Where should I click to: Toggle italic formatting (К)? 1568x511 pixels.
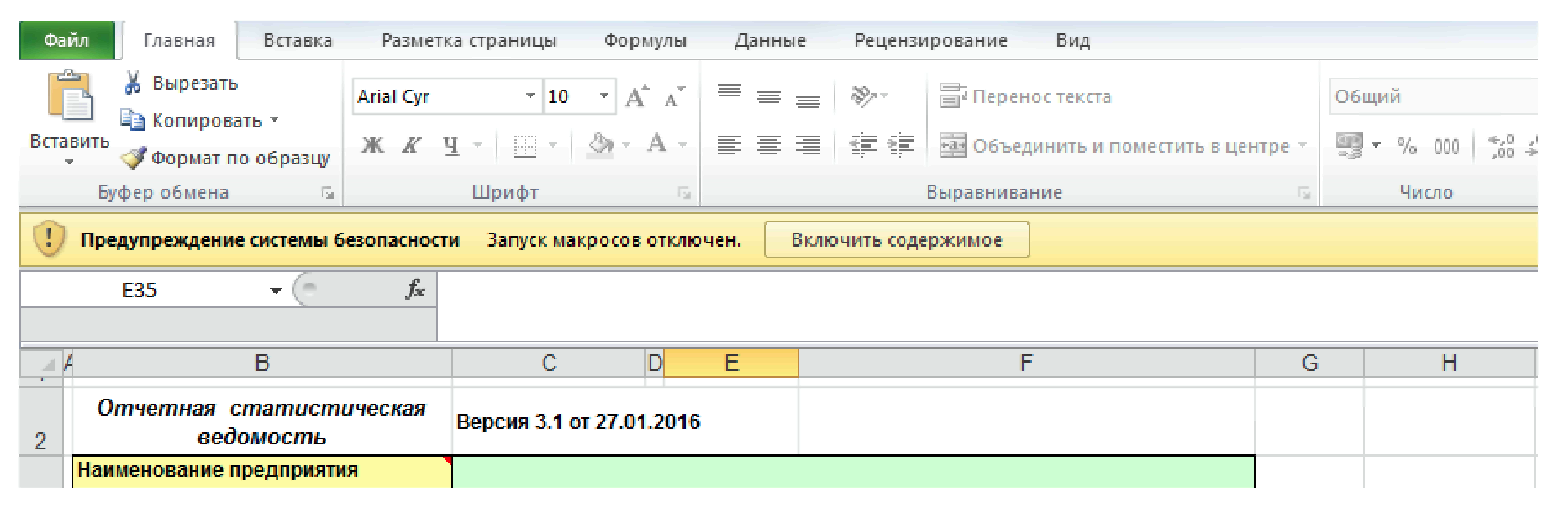click(411, 145)
